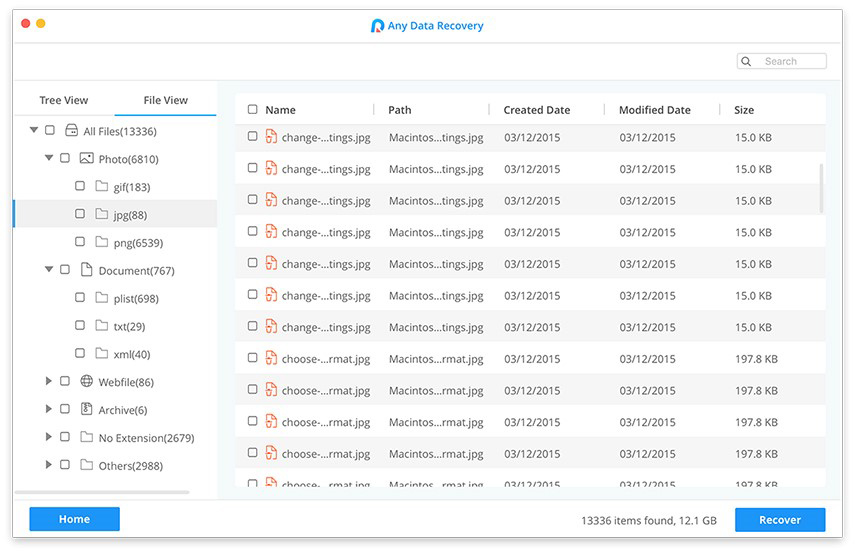Screen dimensions: 855x553
Task: Click file icon of first choose-...rmat.jpg row
Action: (271, 358)
